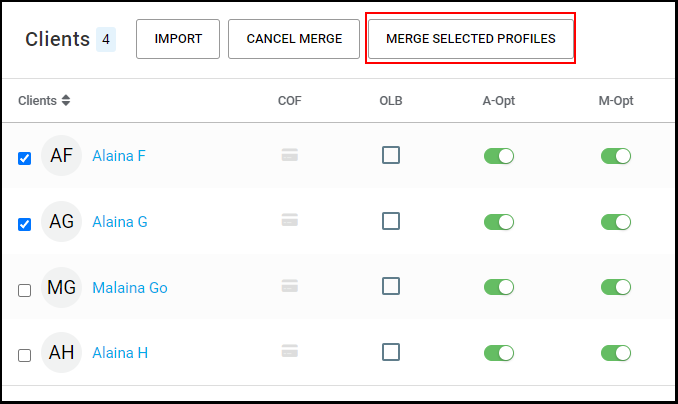
Task: Click Malaina Go's card-on-file icon
Action: (x=290, y=286)
